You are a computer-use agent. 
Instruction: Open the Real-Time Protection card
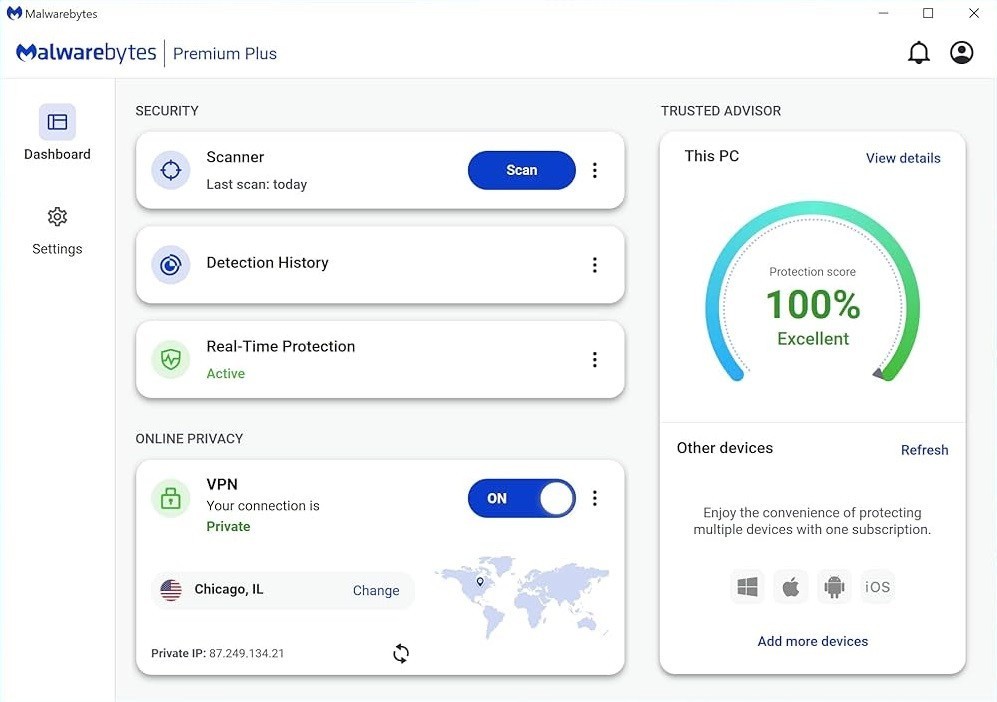pyautogui.click(x=380, y=360)
